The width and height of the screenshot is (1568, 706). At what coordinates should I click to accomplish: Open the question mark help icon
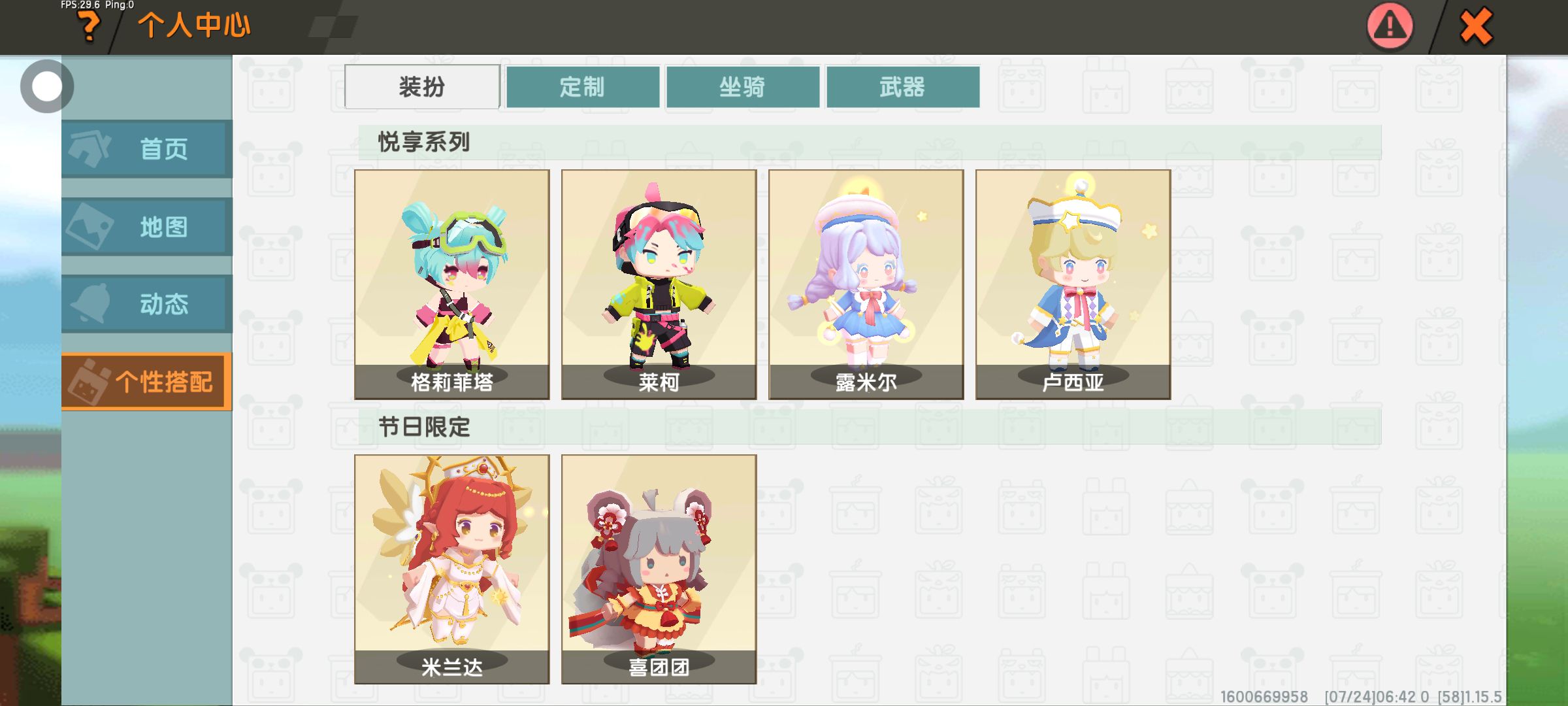click(88, 27)
